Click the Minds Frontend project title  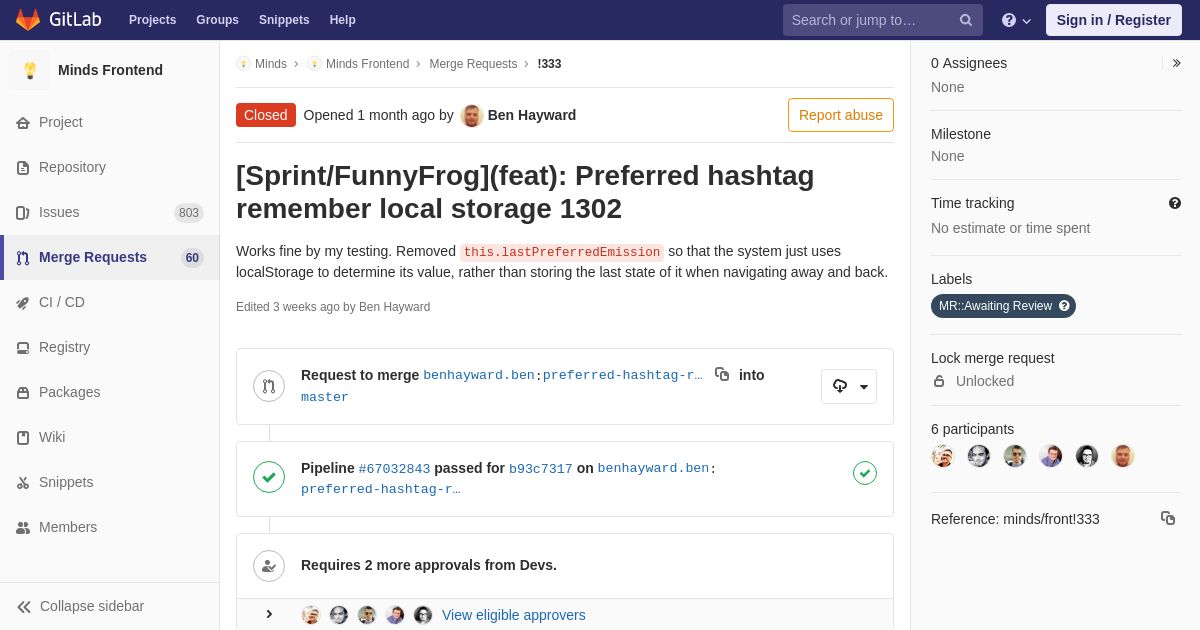pos(110,70)
